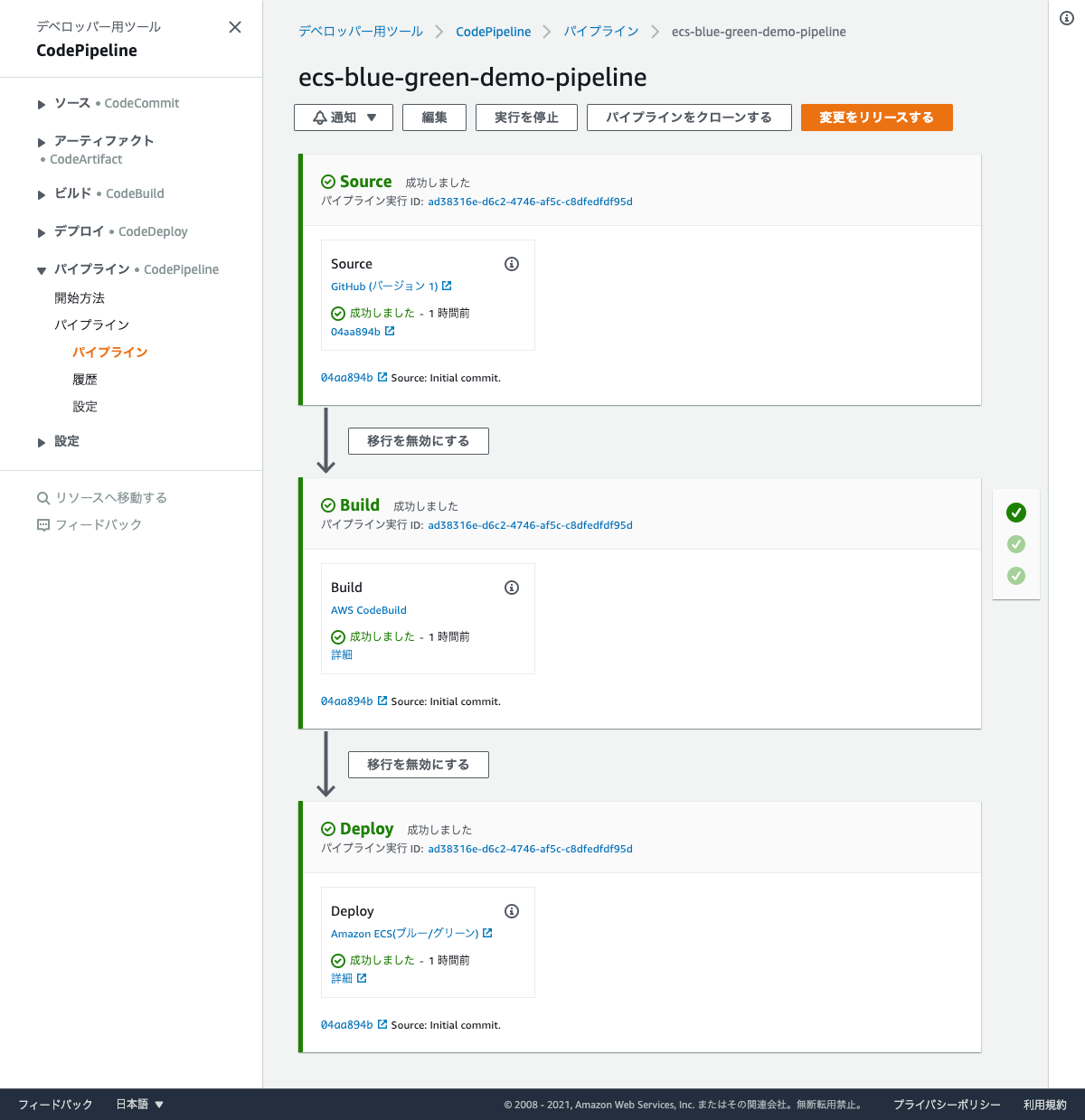Click 移行を無効にする between Source and Build

point(419,441)
